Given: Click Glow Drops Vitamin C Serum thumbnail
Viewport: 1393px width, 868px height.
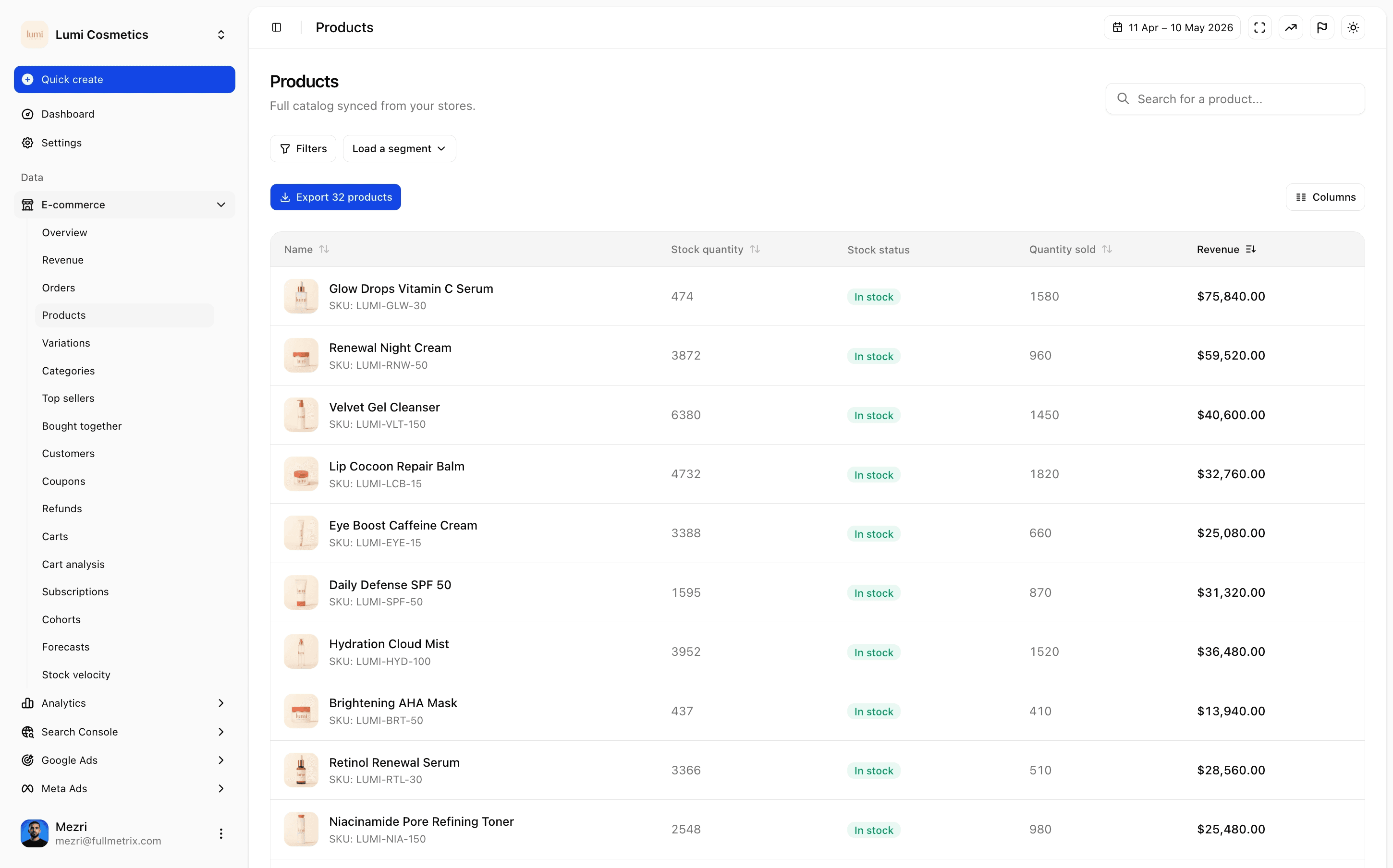Looking at the screenshot, I should tap(301, 296).
